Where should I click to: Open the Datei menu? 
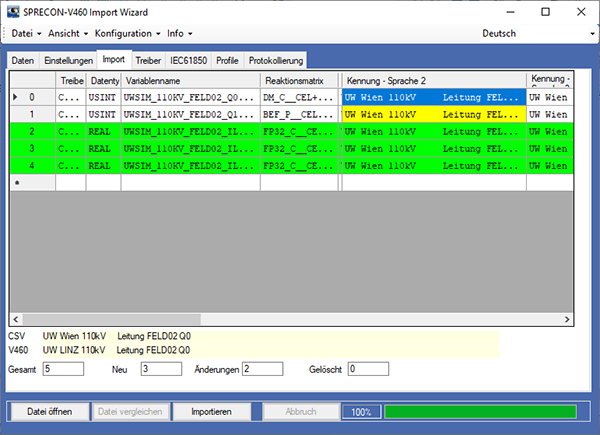(x=26, y=34)
